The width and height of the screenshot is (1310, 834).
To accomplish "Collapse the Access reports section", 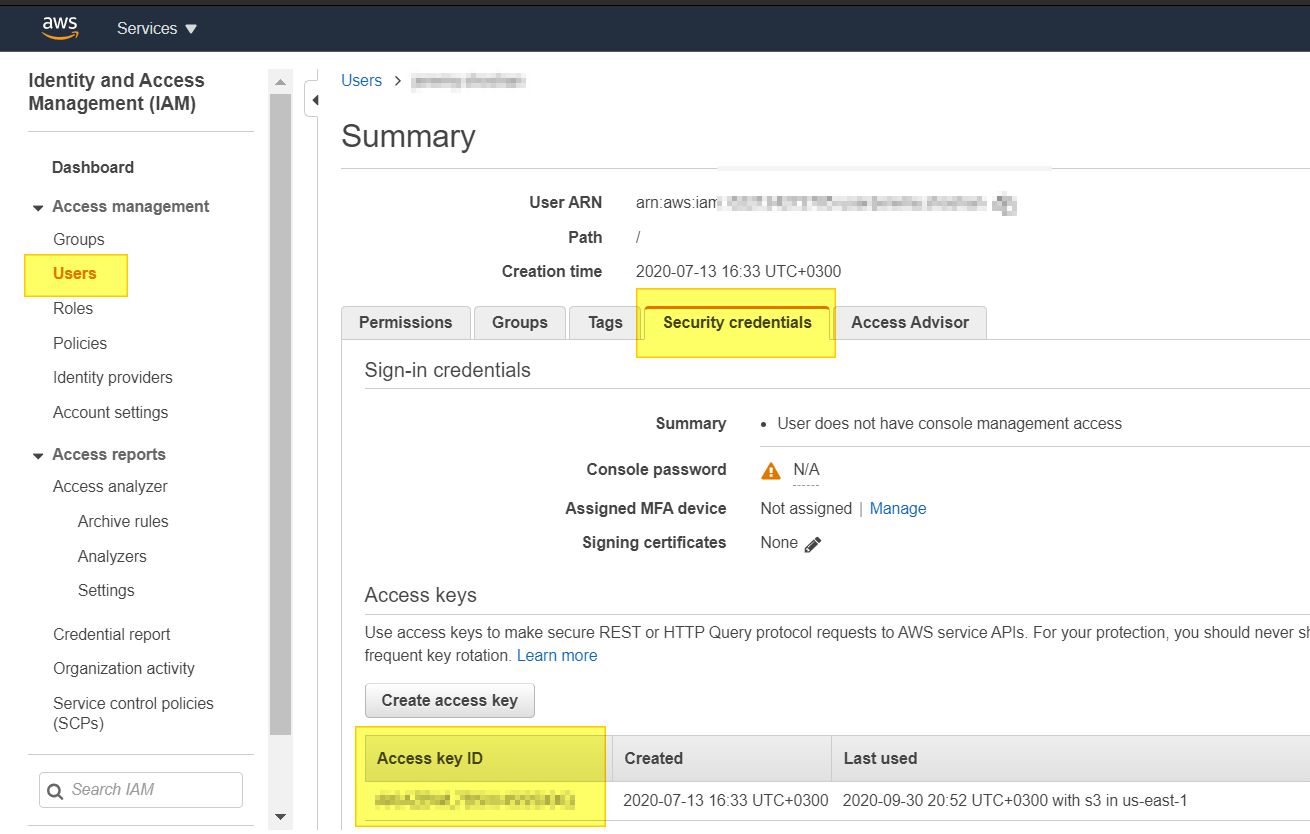I will point(39,455).
